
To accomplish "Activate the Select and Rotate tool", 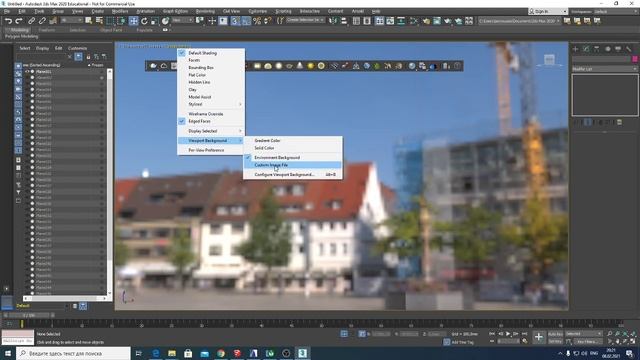I will pyautogui.click(x=144, y=21).
